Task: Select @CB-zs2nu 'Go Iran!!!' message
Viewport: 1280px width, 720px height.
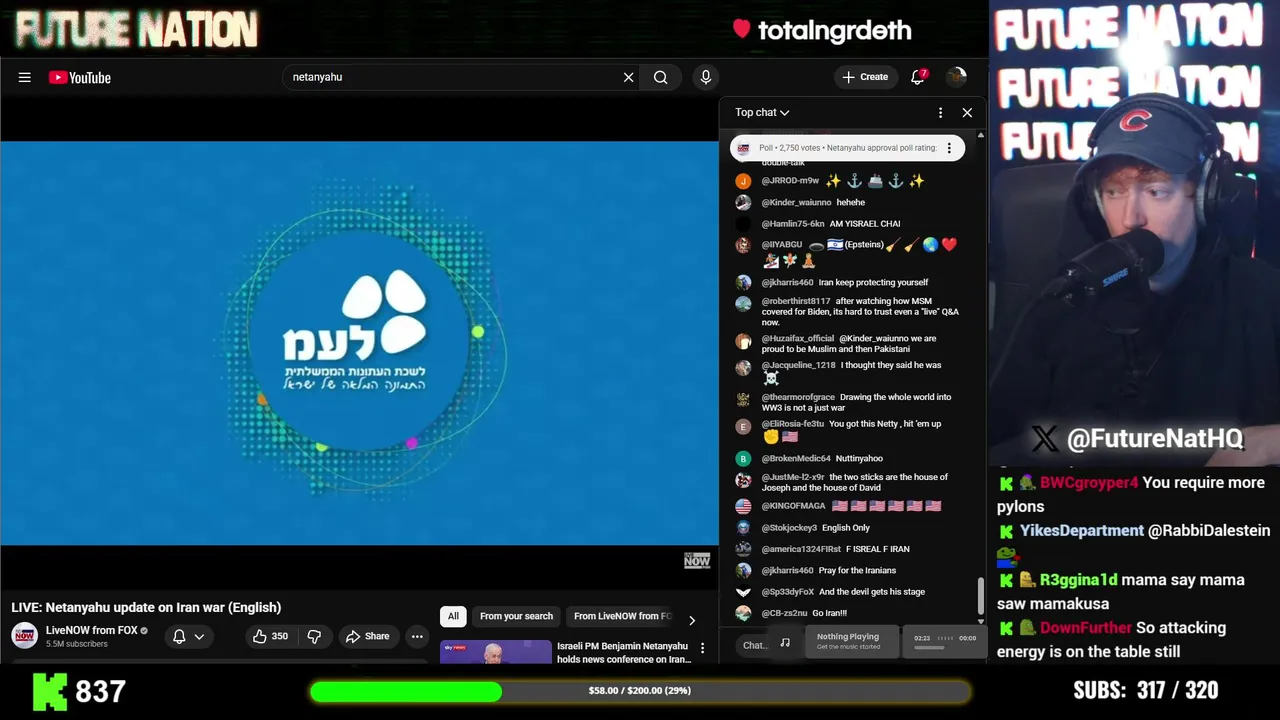Action: click(830, 613)
